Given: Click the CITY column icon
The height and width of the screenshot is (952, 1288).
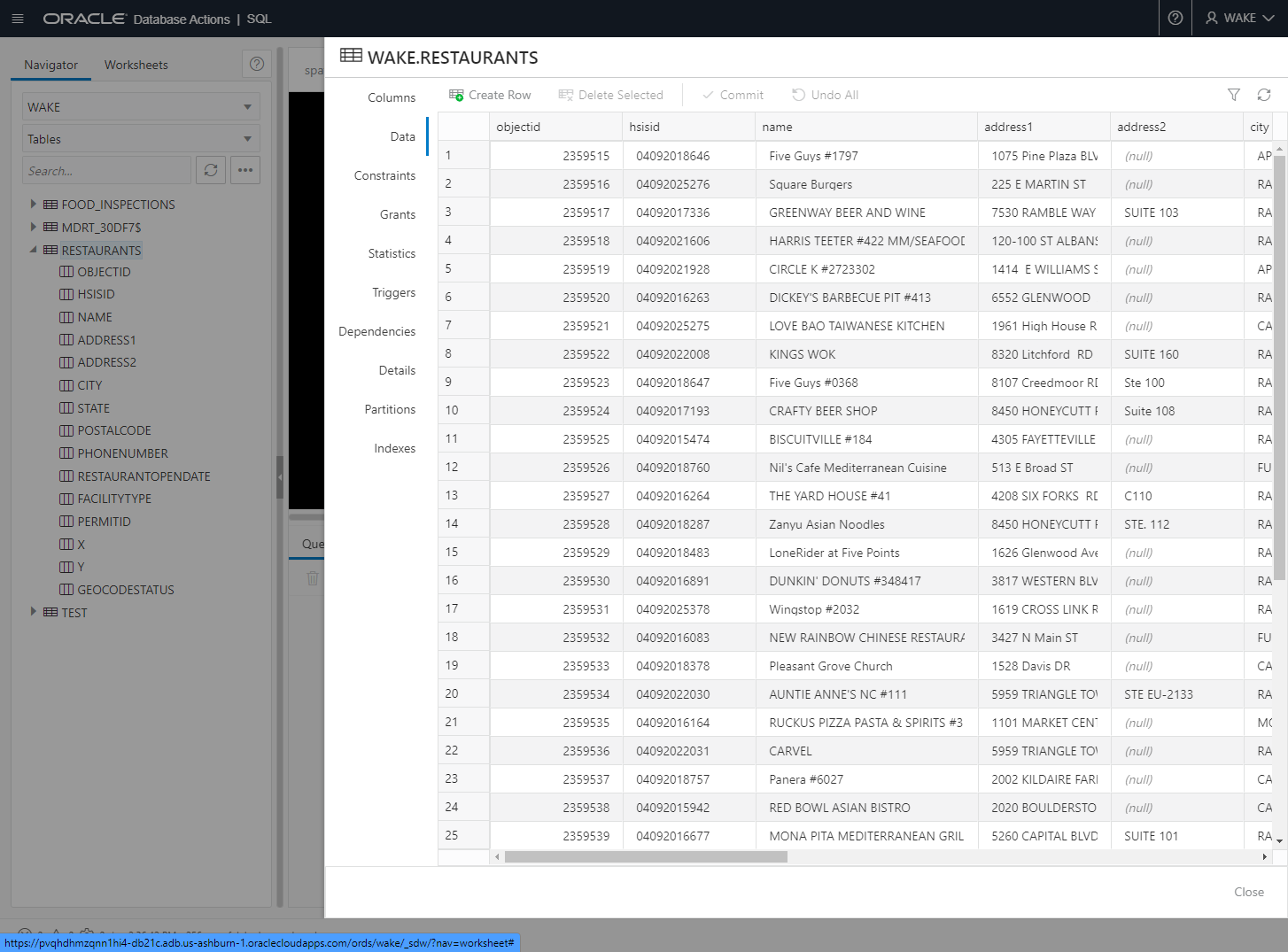Looking at the screenshot, I should [x=66, y=385].
